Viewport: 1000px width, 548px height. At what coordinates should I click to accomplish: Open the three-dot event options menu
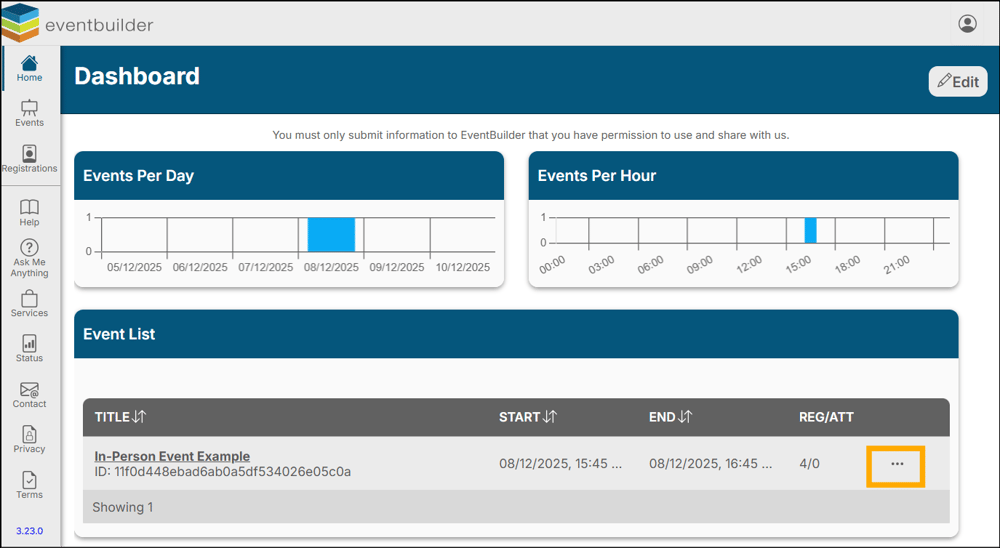896,465
